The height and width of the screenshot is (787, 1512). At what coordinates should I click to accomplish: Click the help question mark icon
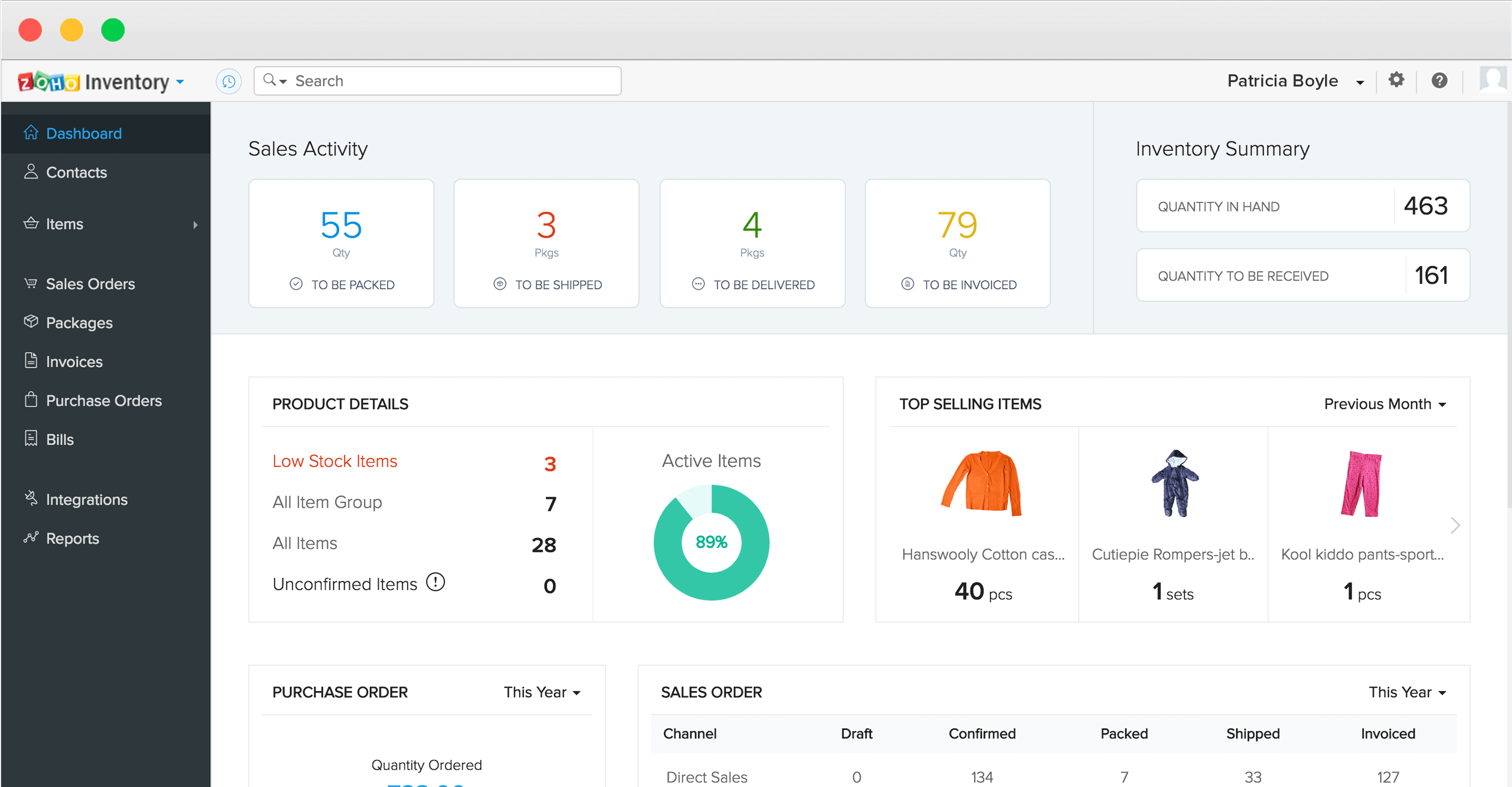[1439, 80]
